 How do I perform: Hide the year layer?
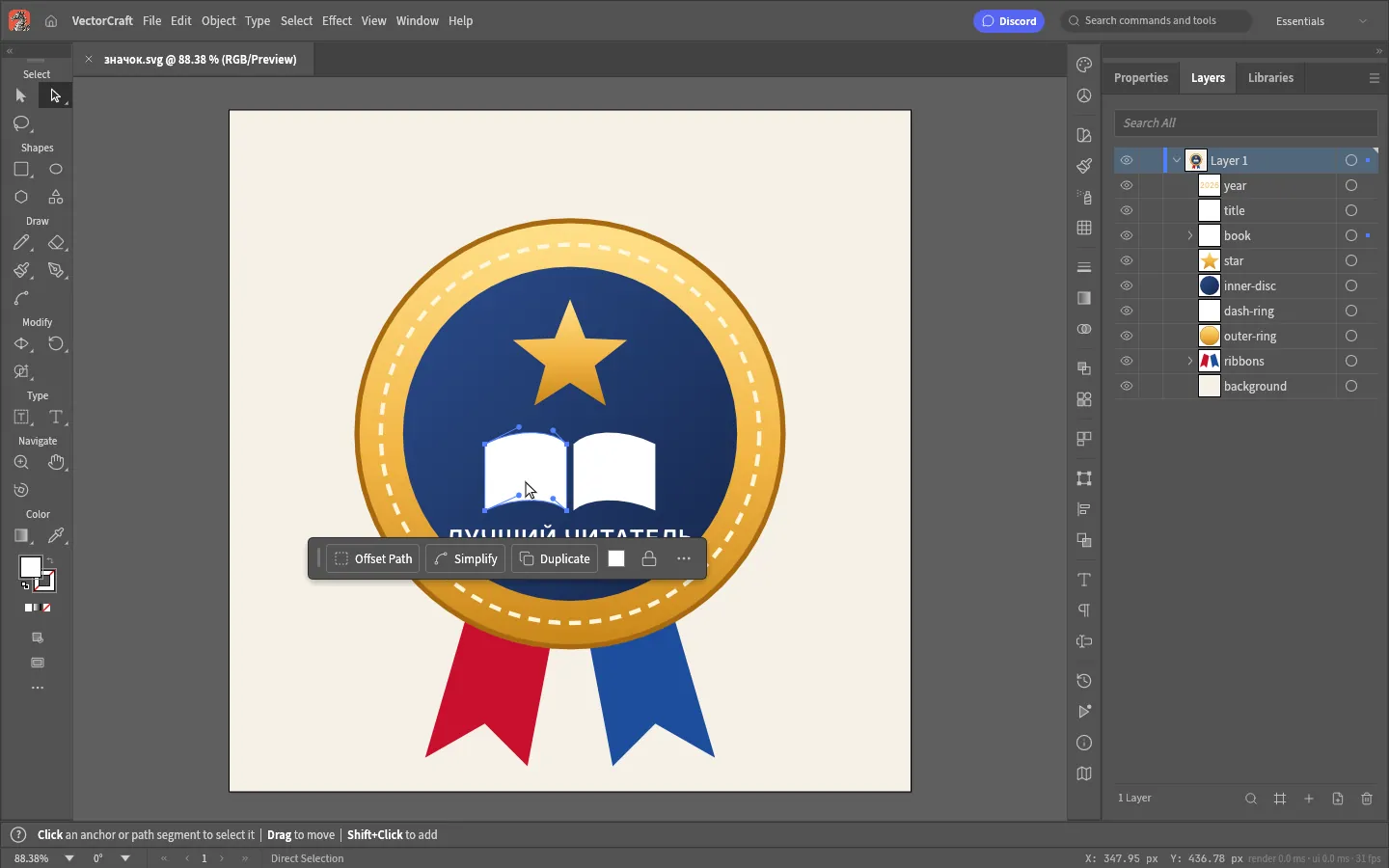pos(1127,185)
